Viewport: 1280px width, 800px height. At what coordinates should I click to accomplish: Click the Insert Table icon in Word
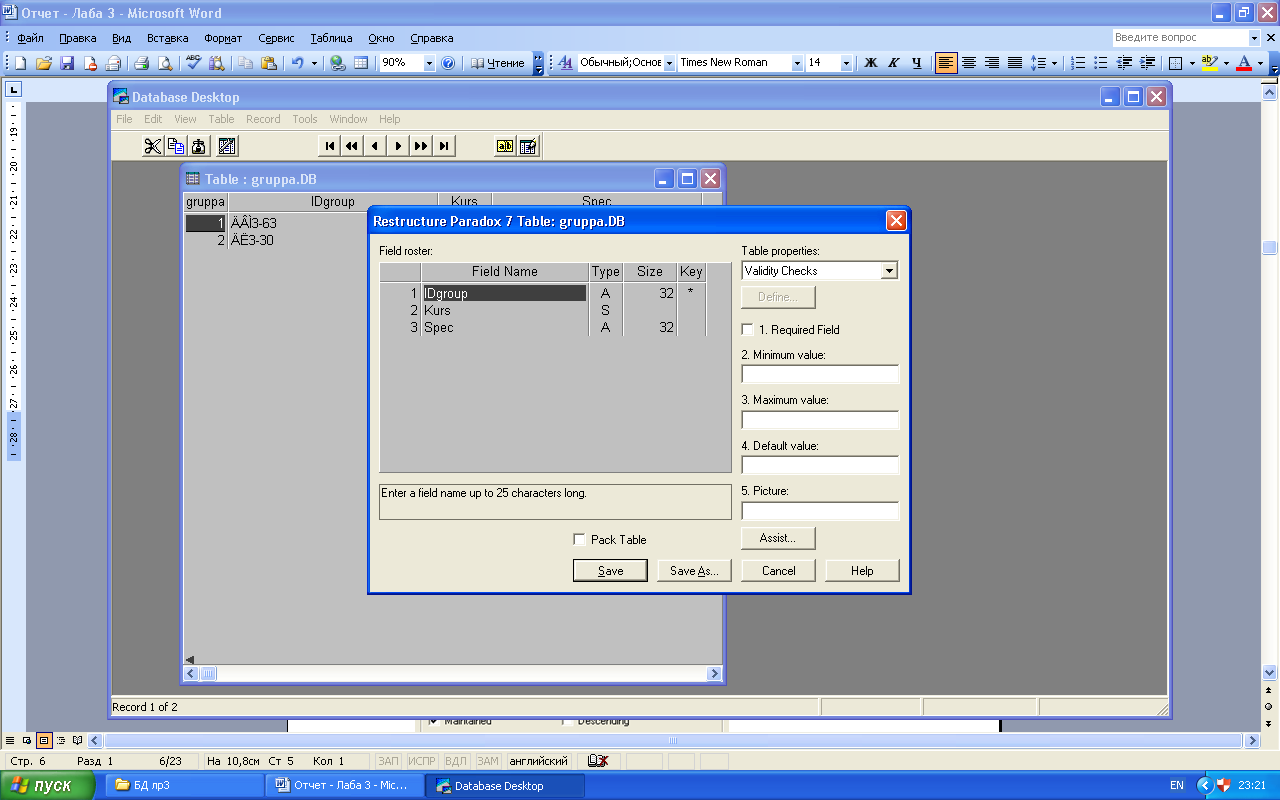pyautogui.click(x=361, y=63)
